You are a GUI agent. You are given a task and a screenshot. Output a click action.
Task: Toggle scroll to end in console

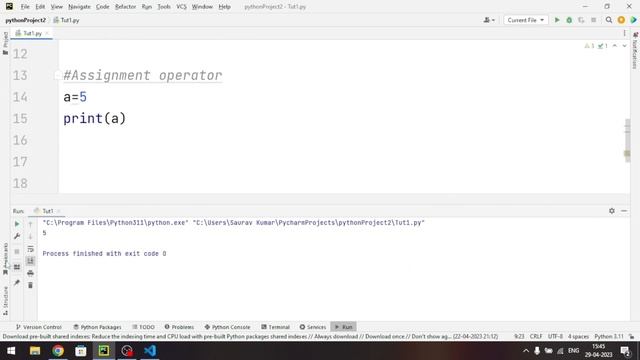point(30,261)
